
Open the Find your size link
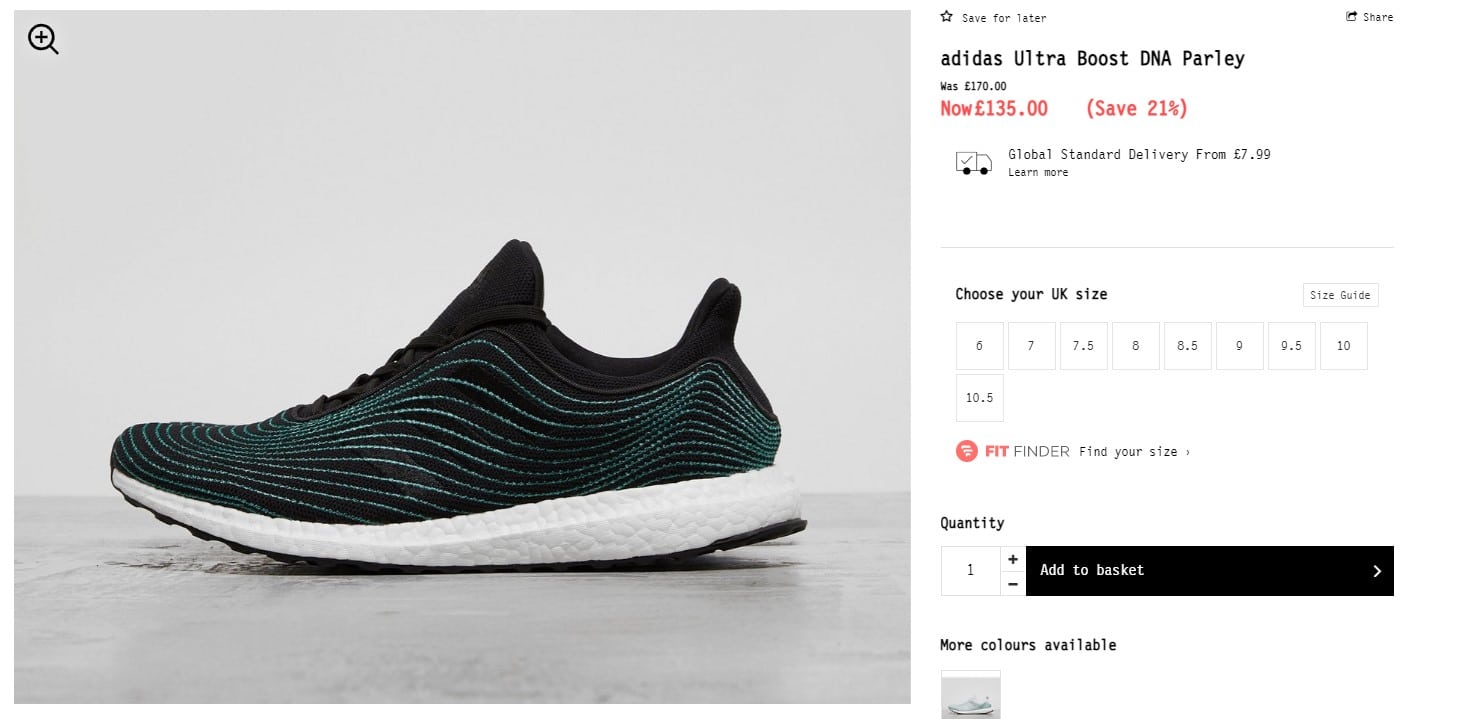pyautogui.click(x=1134, y=452)
